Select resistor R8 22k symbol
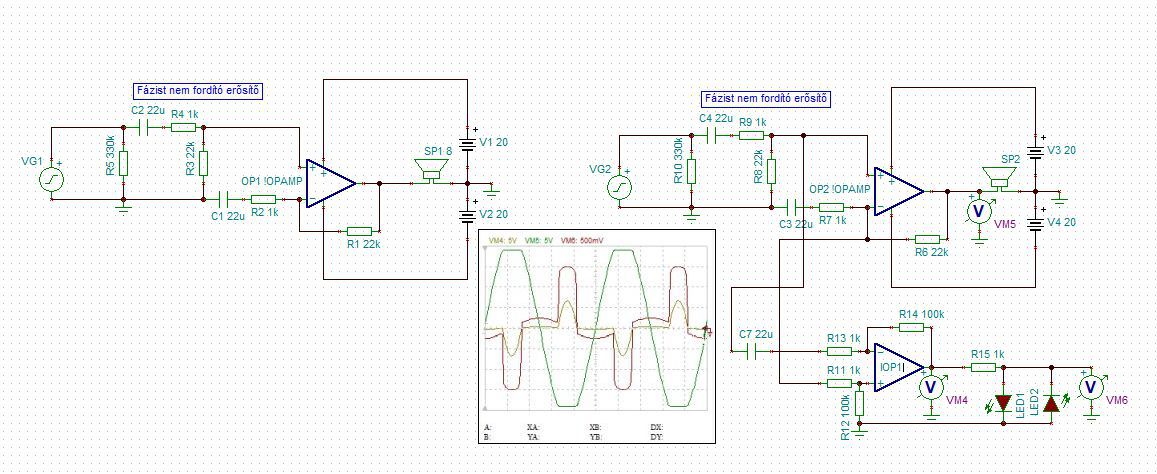 coord(771,171)
